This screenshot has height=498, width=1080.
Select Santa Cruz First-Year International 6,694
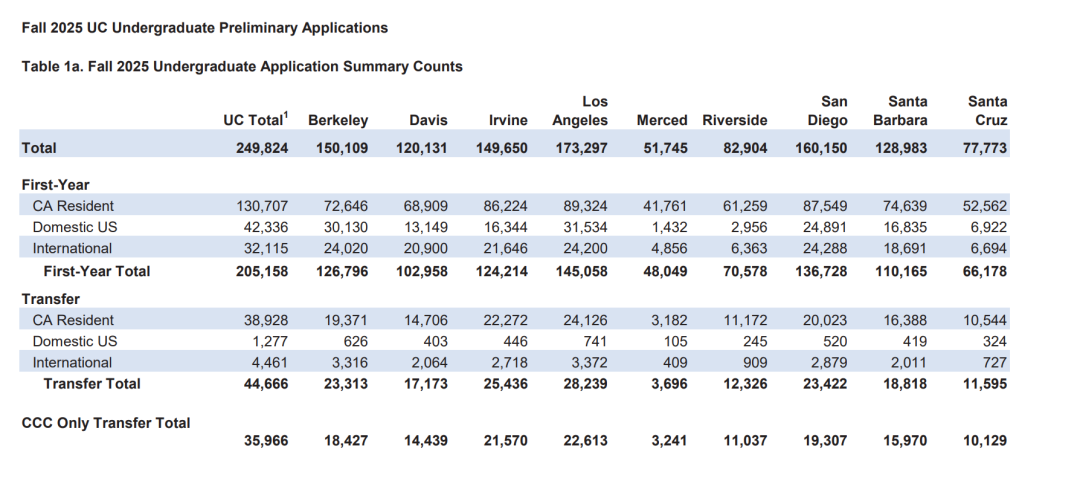click(x=990, y=248)
